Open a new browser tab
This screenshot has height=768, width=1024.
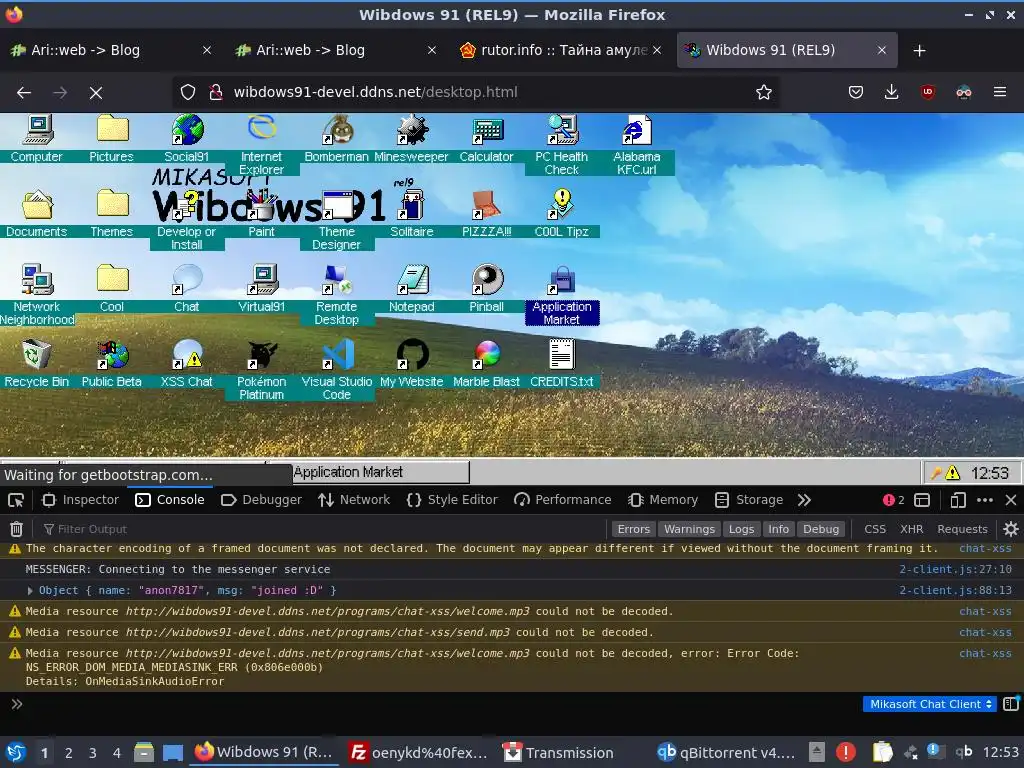click(919, 50)
